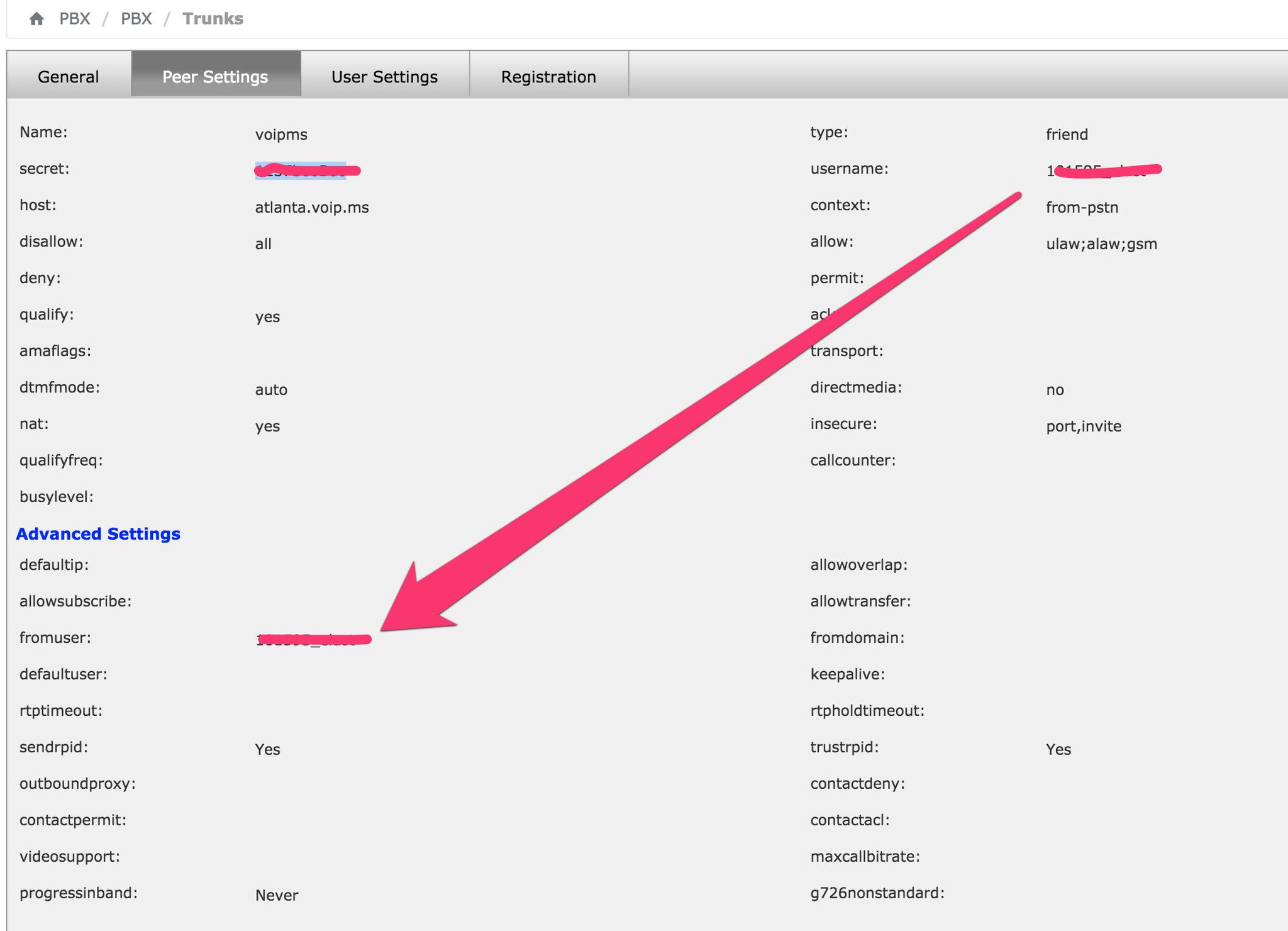
Task: Click the Name value voipms
Action: (x=281, y=135)
